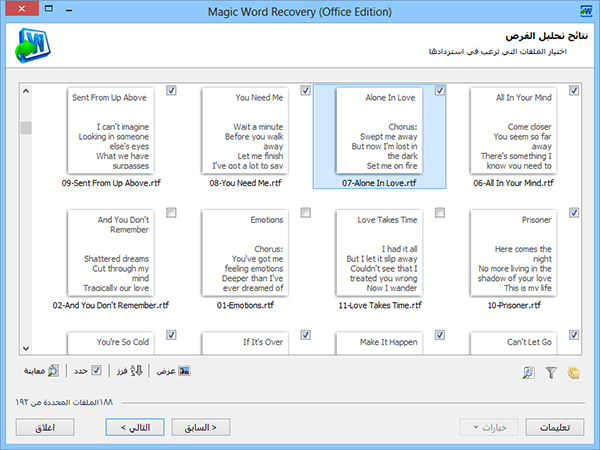Viewport: 600px width, 450px height.
Task: Select the You're So Cold thumbnail
Action: point(111,343)
